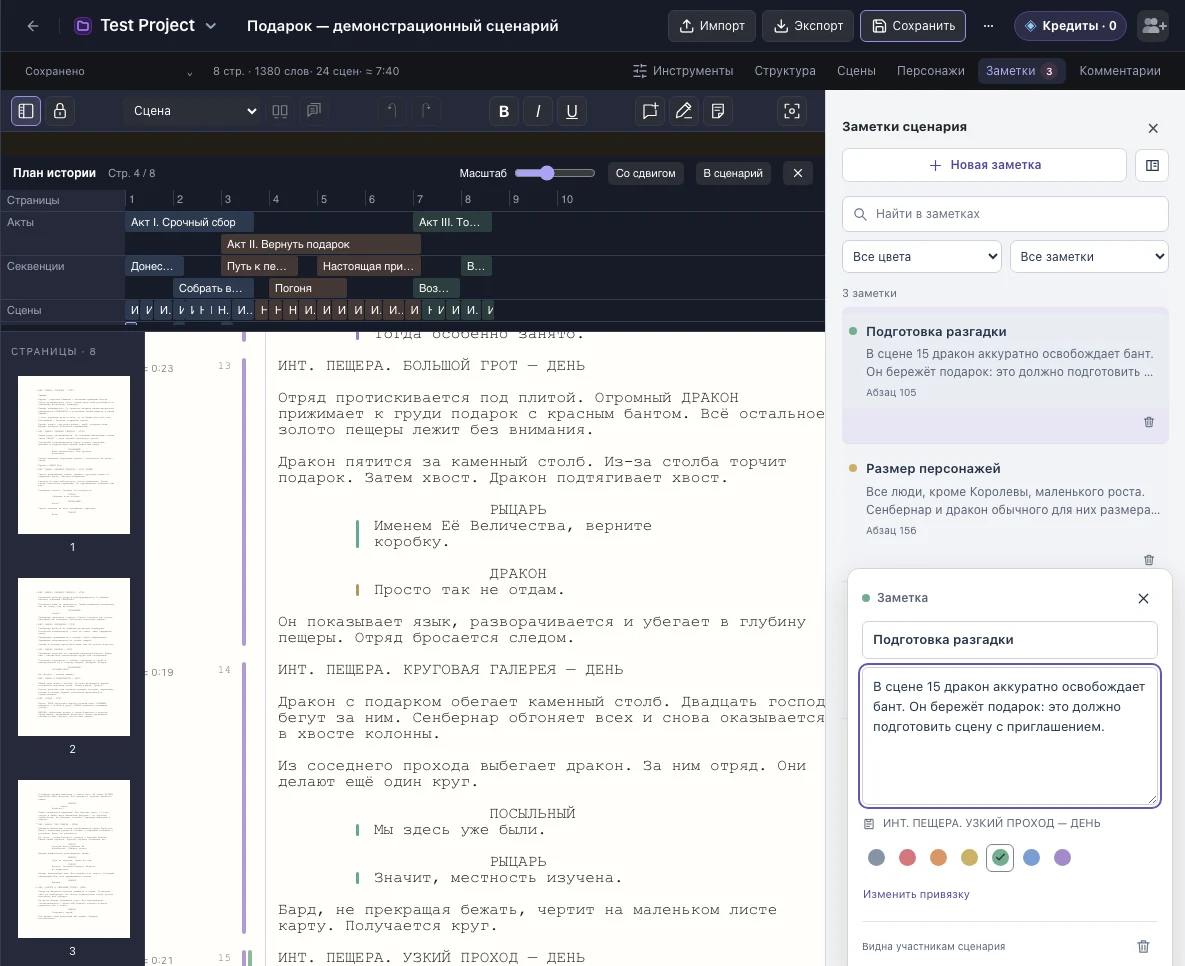Open the Все цвета filter dropdown
The width and height of the screenshot is (1185, 966).
(x=922, y=257)
